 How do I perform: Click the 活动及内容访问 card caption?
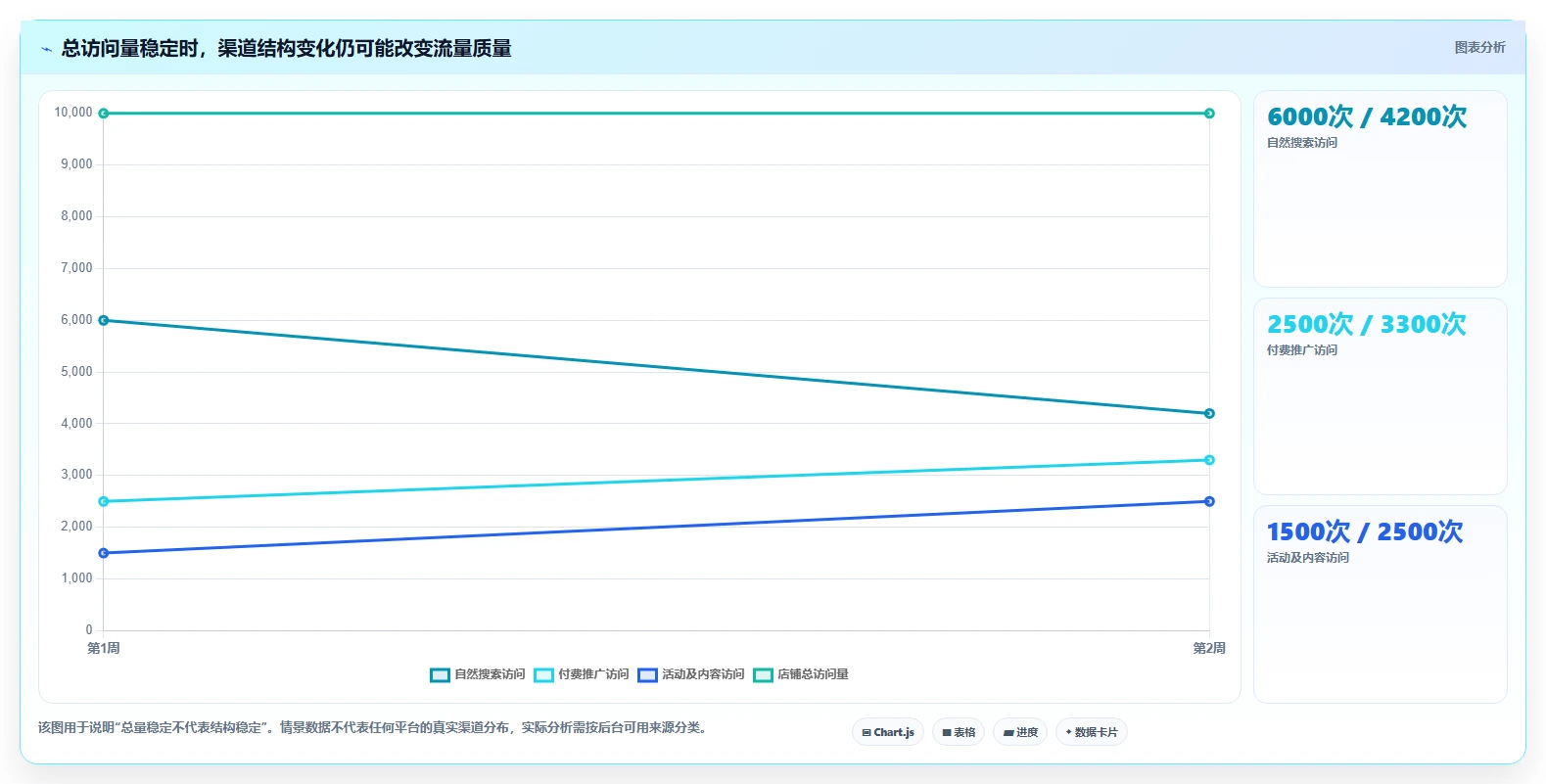pos(1308,558)
